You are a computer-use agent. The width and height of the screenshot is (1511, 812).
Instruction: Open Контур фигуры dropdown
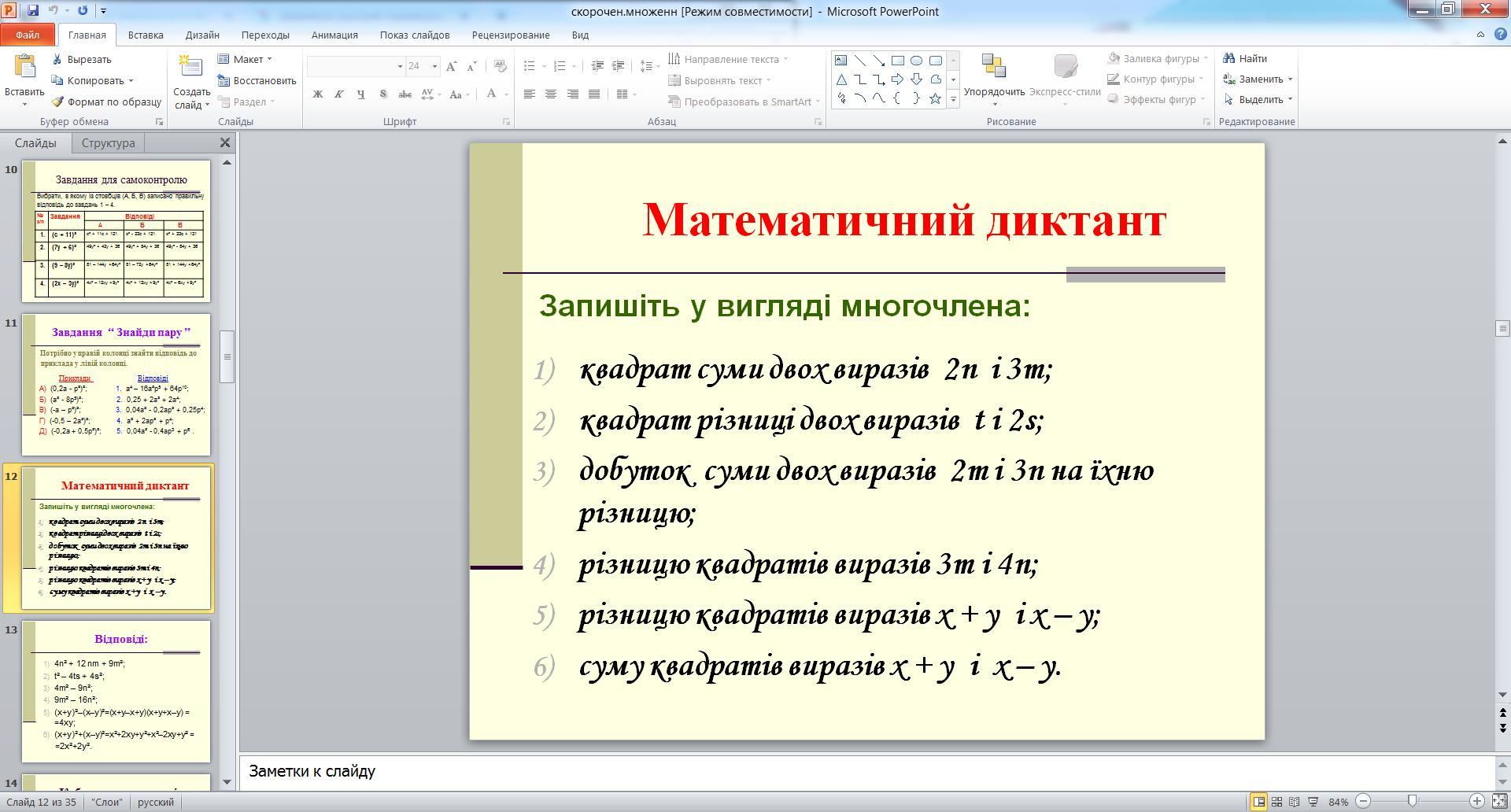tap(1155, 79)
